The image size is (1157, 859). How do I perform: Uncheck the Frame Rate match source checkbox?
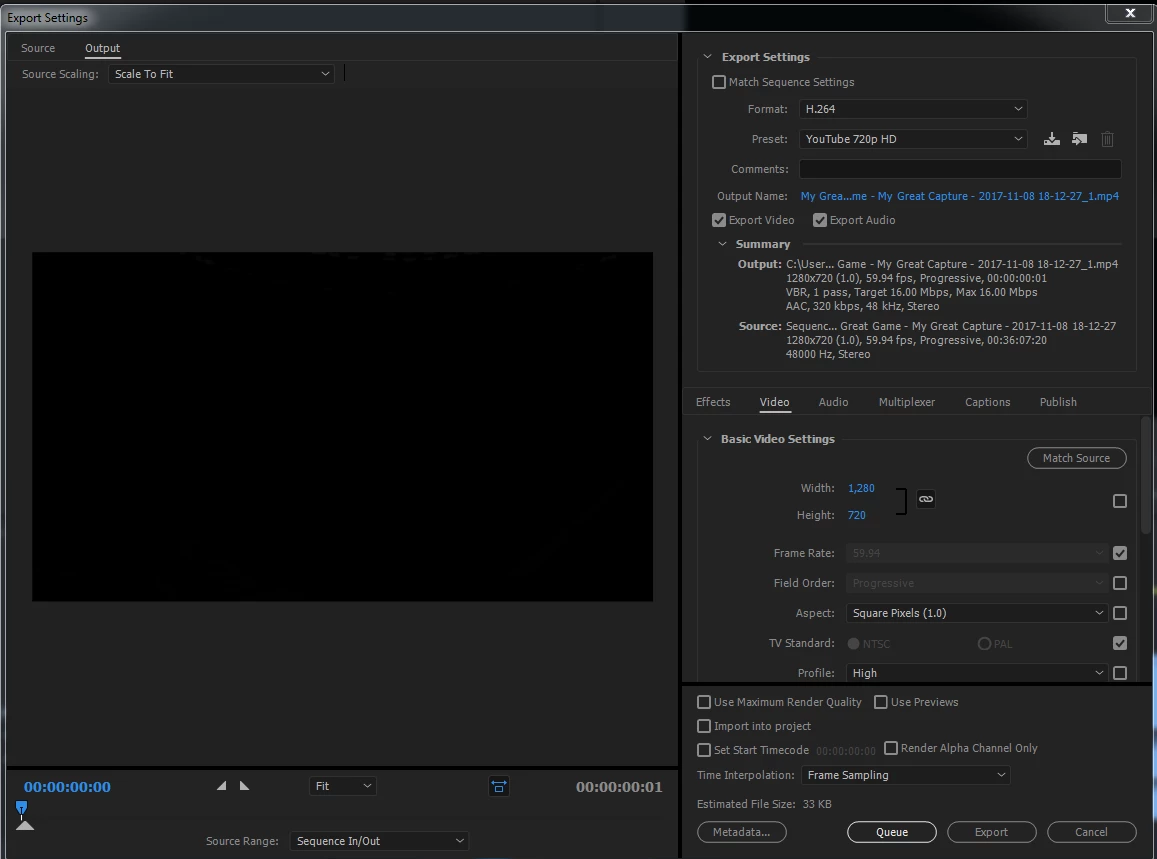pos(1119,553)
